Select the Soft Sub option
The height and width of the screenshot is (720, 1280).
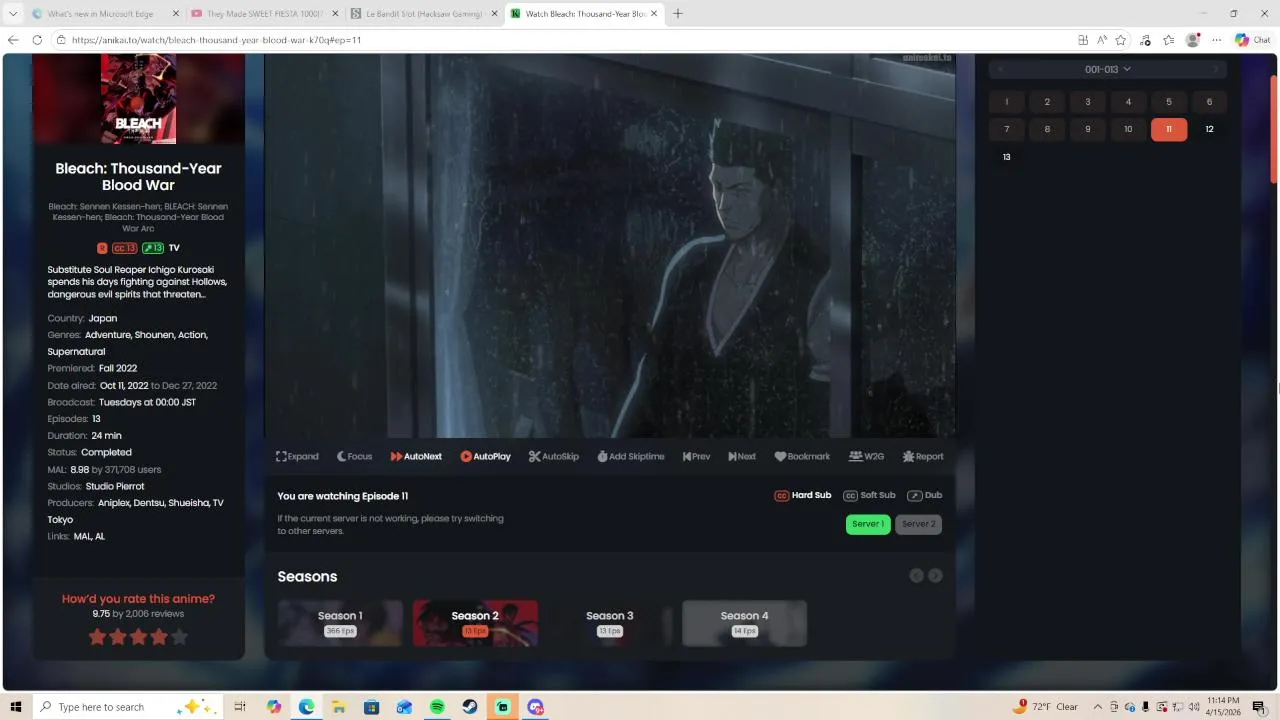869,495
